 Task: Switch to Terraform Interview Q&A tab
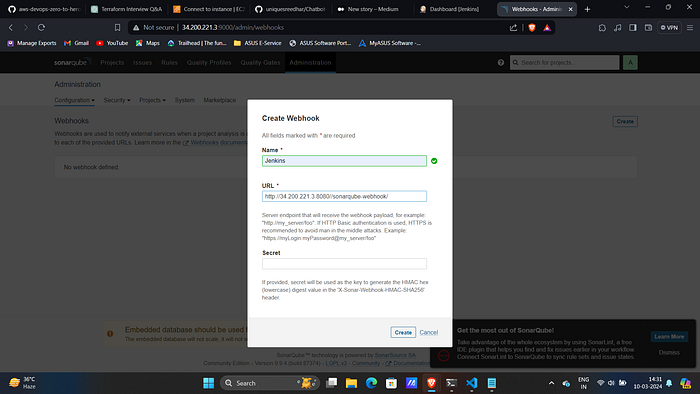click(127, 9)
